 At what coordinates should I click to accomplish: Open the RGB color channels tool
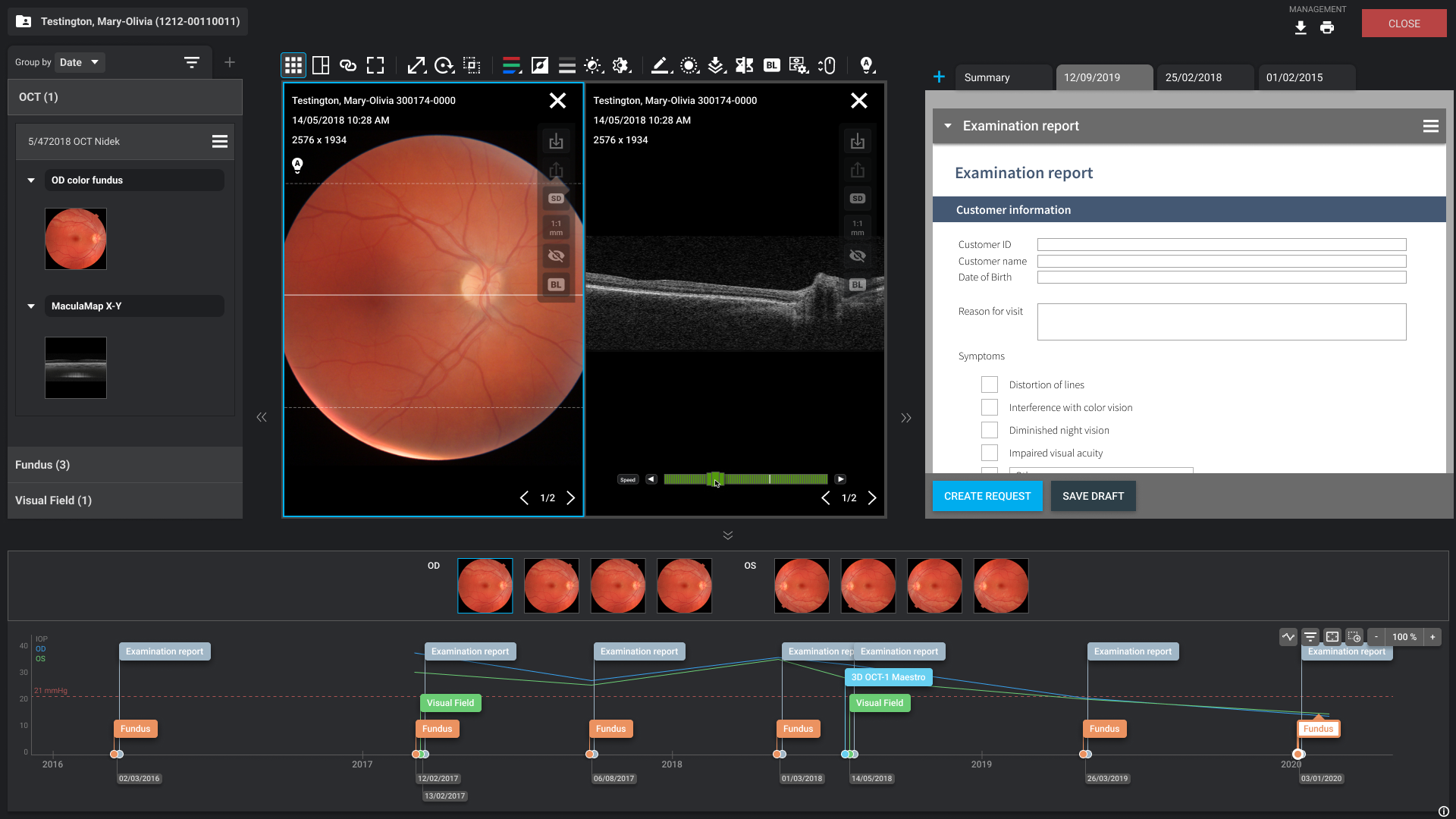[512, 65]
